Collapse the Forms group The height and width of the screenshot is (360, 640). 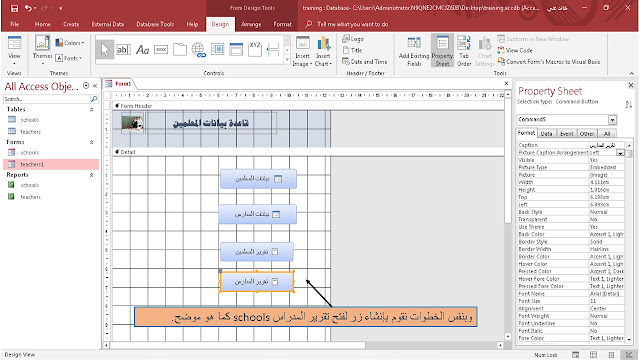(91, 142)
